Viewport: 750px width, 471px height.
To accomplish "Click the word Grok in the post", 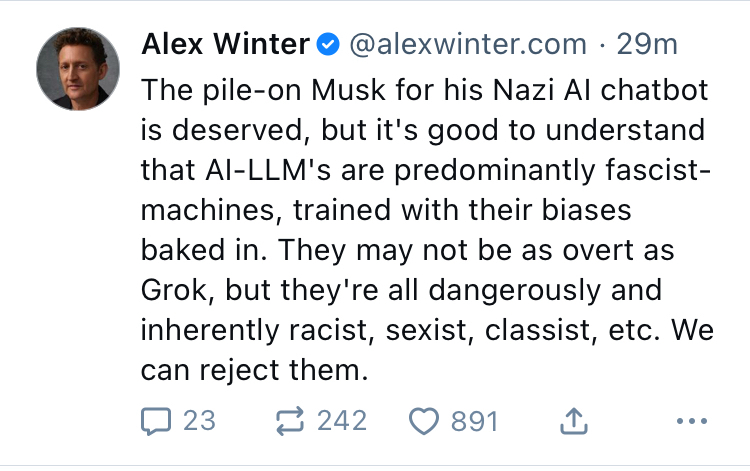I will pyautogui.click(x=173, y=290).
